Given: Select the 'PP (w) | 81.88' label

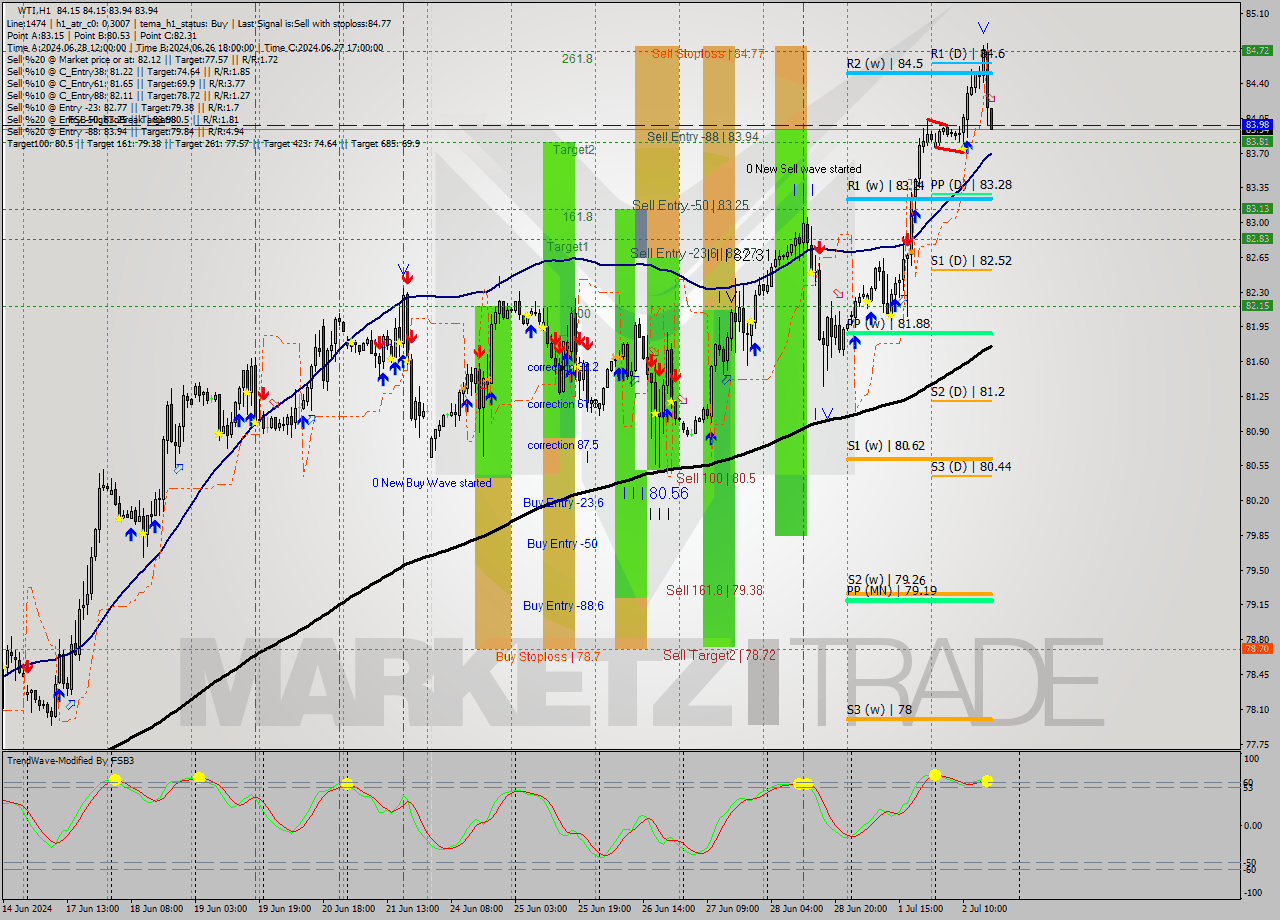Looking at the screenshot, I should 888,324.
